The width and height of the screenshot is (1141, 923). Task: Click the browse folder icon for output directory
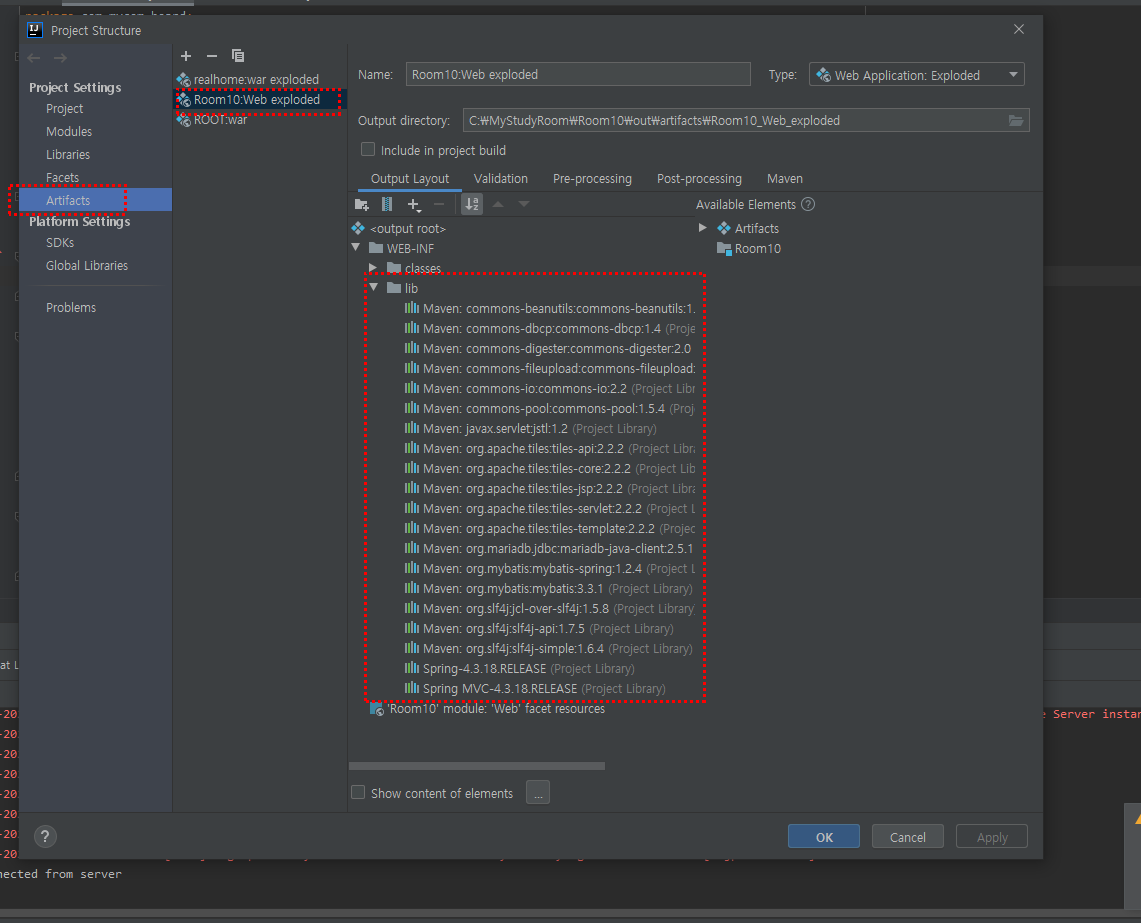1016,120
